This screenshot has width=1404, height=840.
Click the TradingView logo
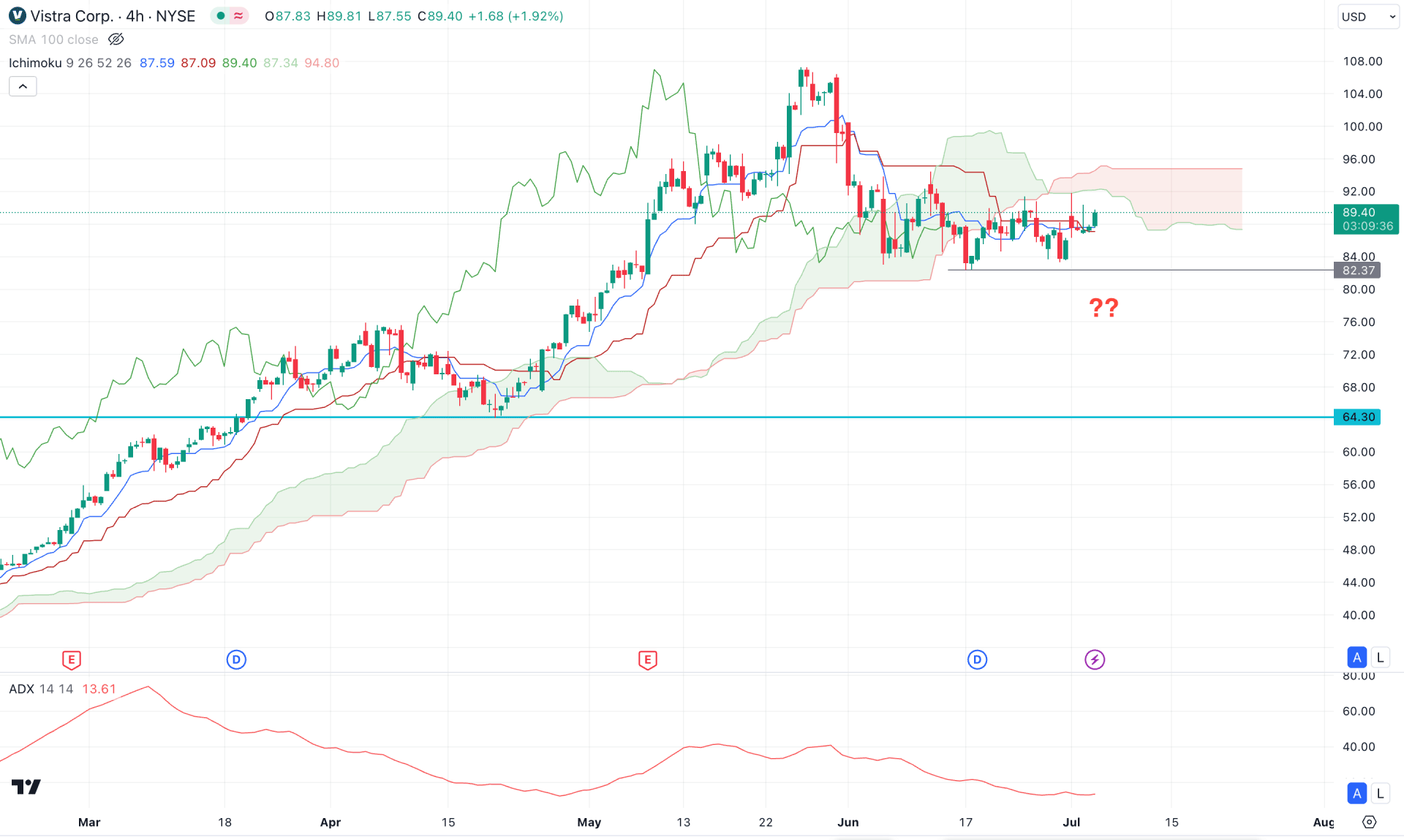26,787
